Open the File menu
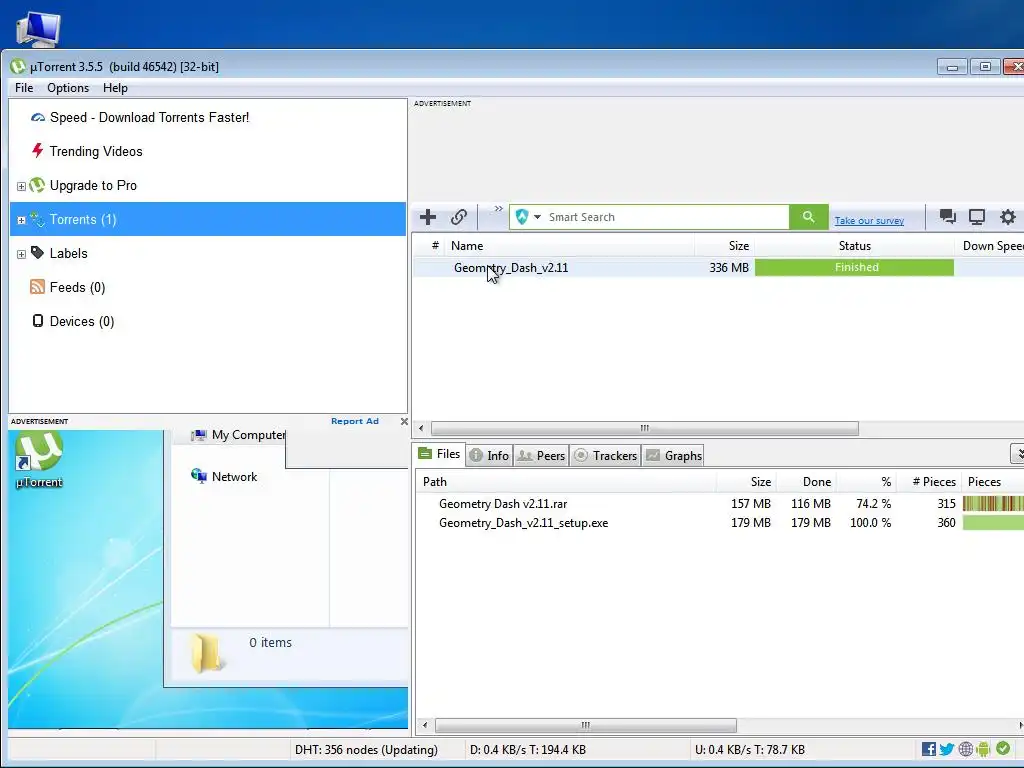The width and height of the screenshot is (1024, 768). tap(24, 88)
